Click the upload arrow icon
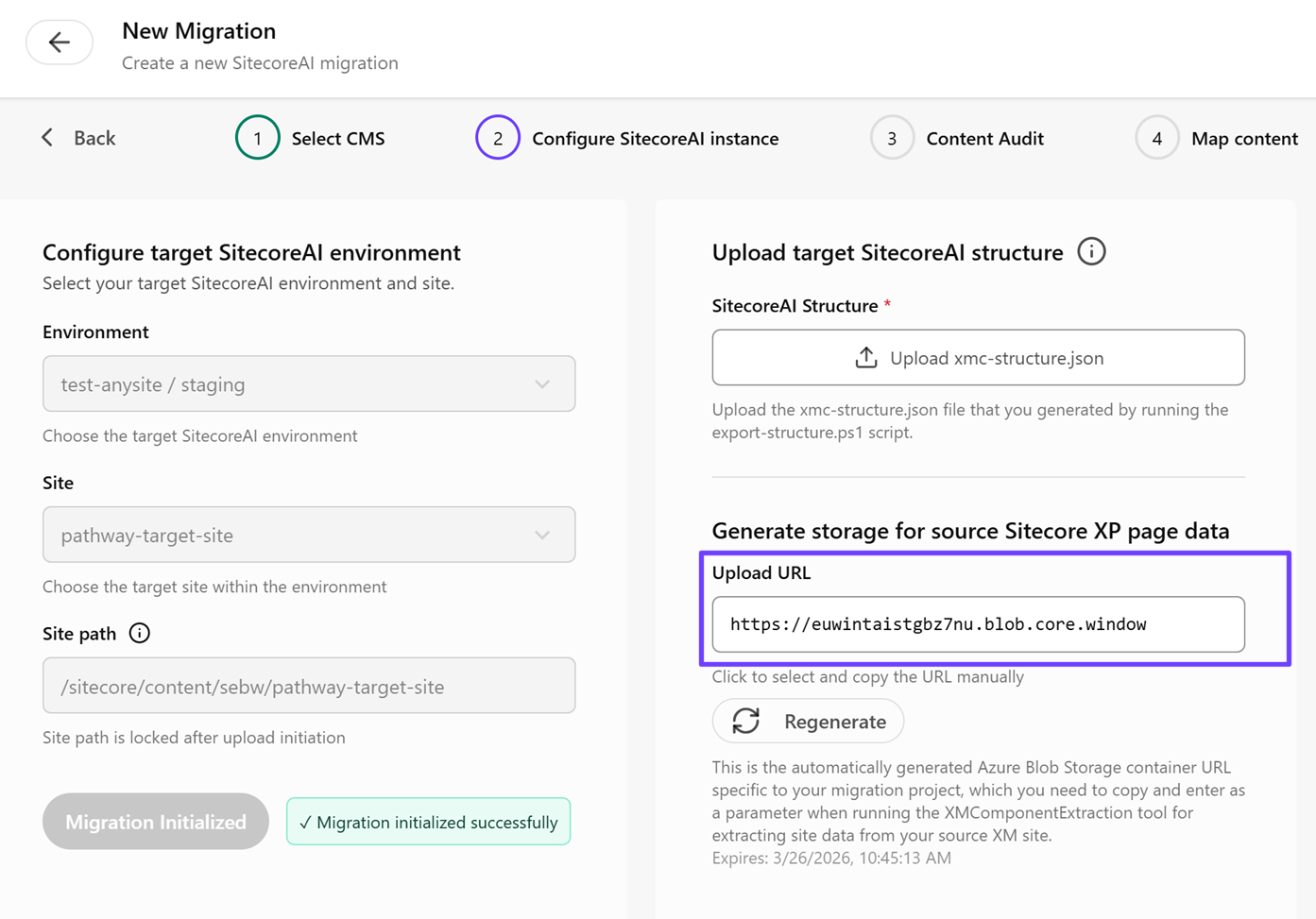Image resolution: width=1316 pixels, height=919 pixels. (866, 357)
